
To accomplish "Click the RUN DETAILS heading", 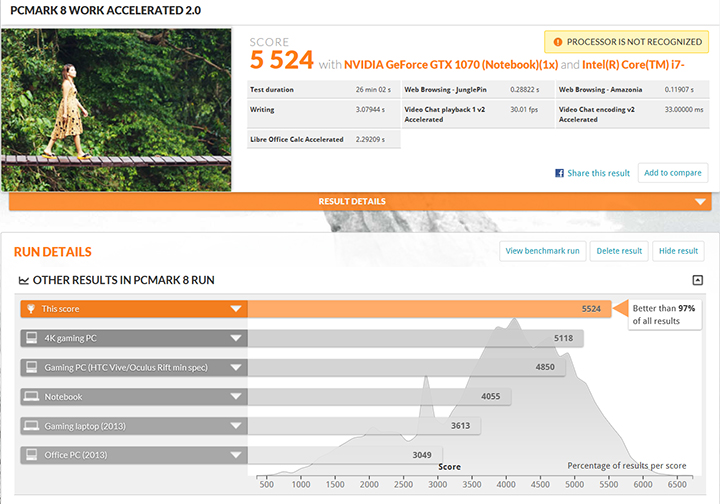I will 53,252.
